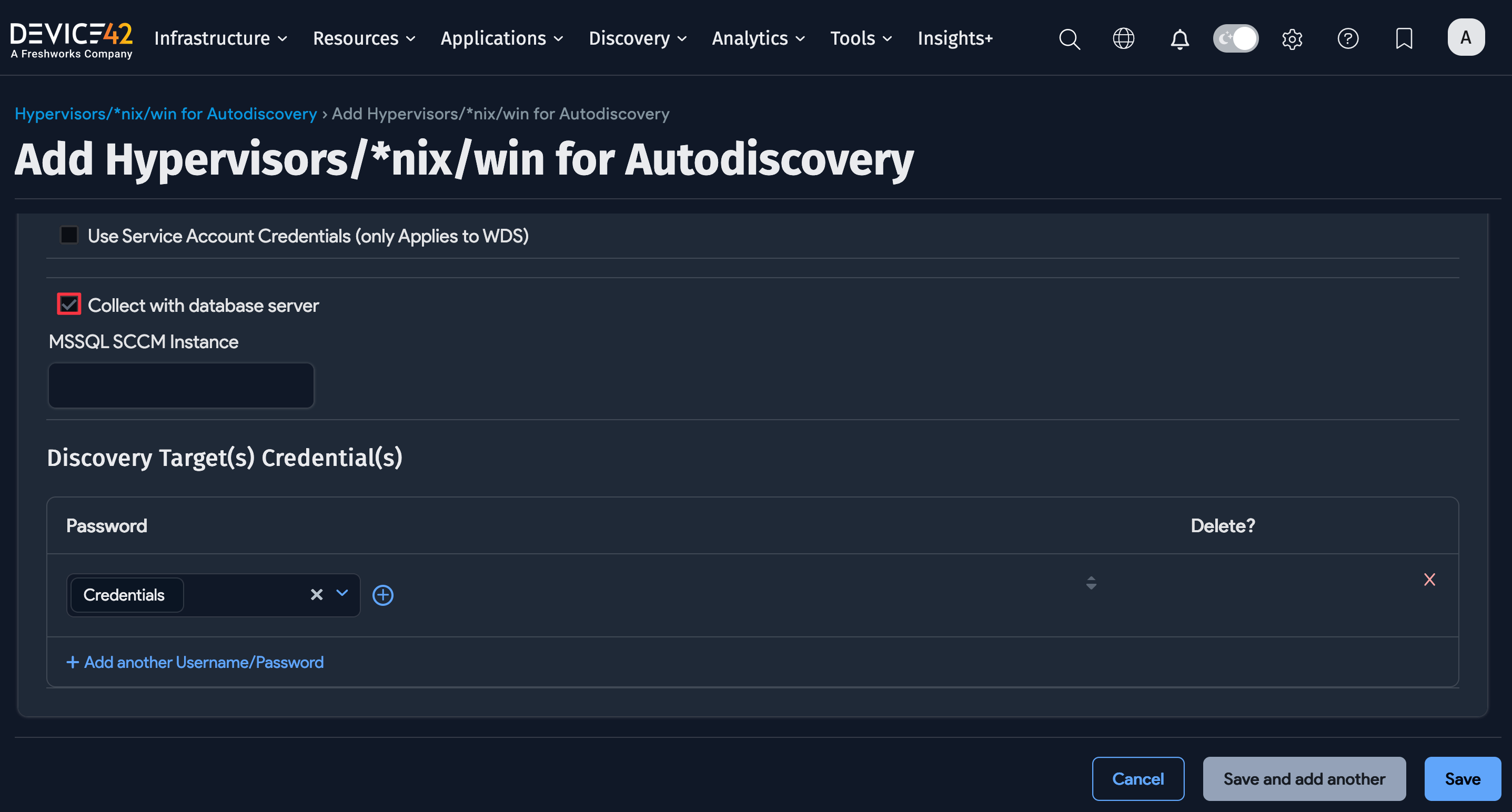
Task: Click the plus icon to add credentials
Action: 382,595
